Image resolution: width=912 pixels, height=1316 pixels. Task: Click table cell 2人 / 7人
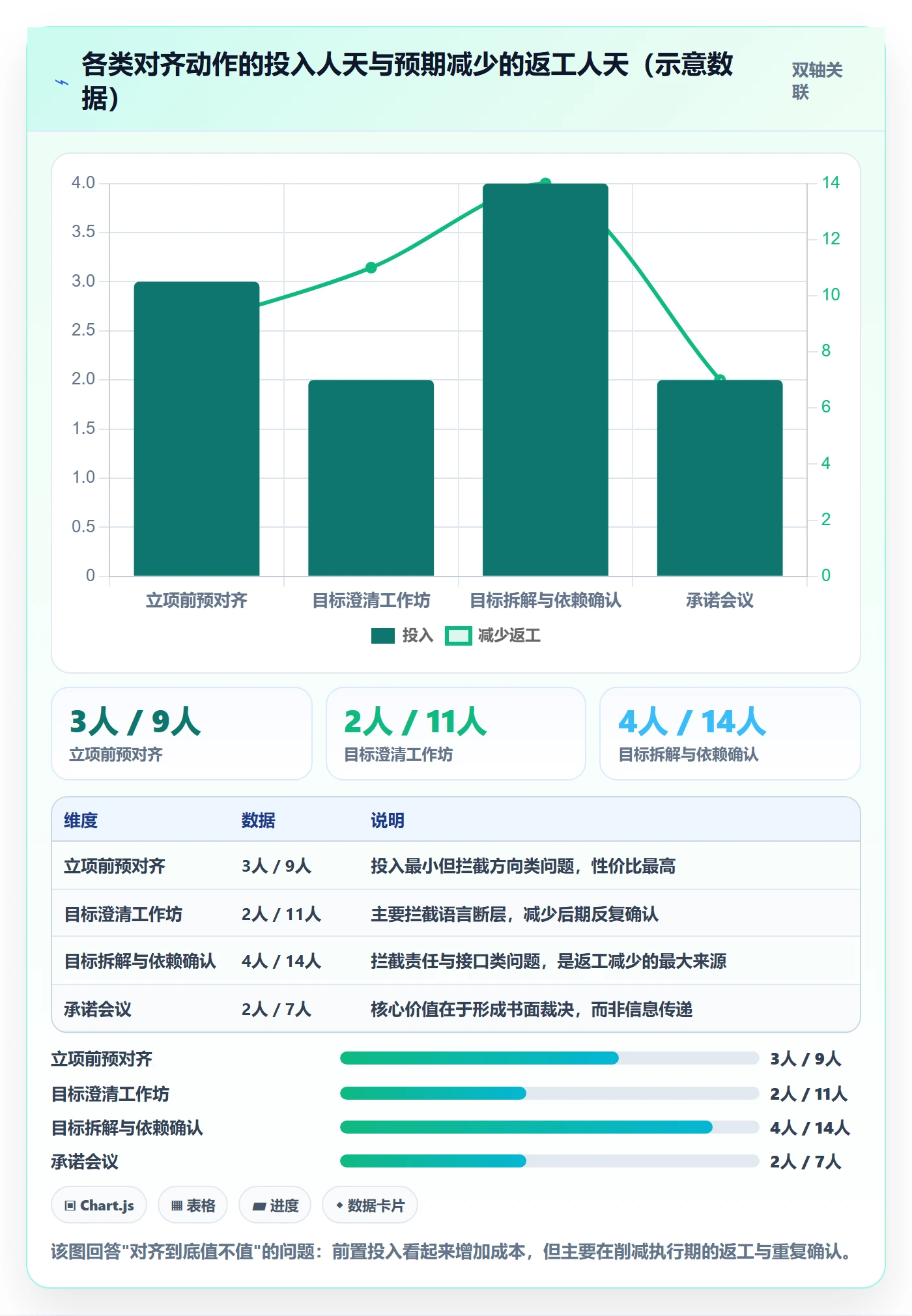click(x=276, y=1009)
